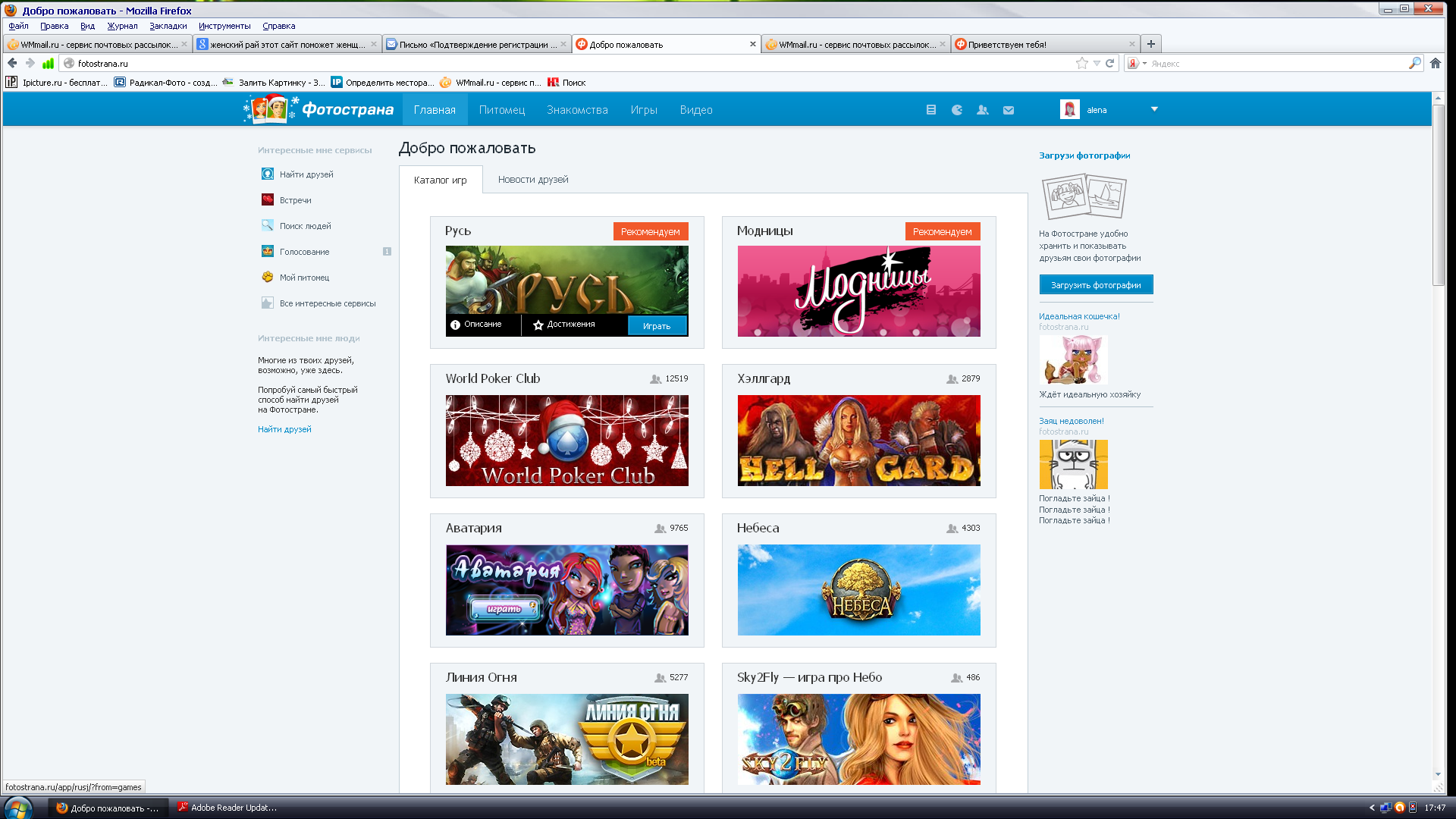
Task: Follow the Найти друзей blue link
Action: point(284,429)
